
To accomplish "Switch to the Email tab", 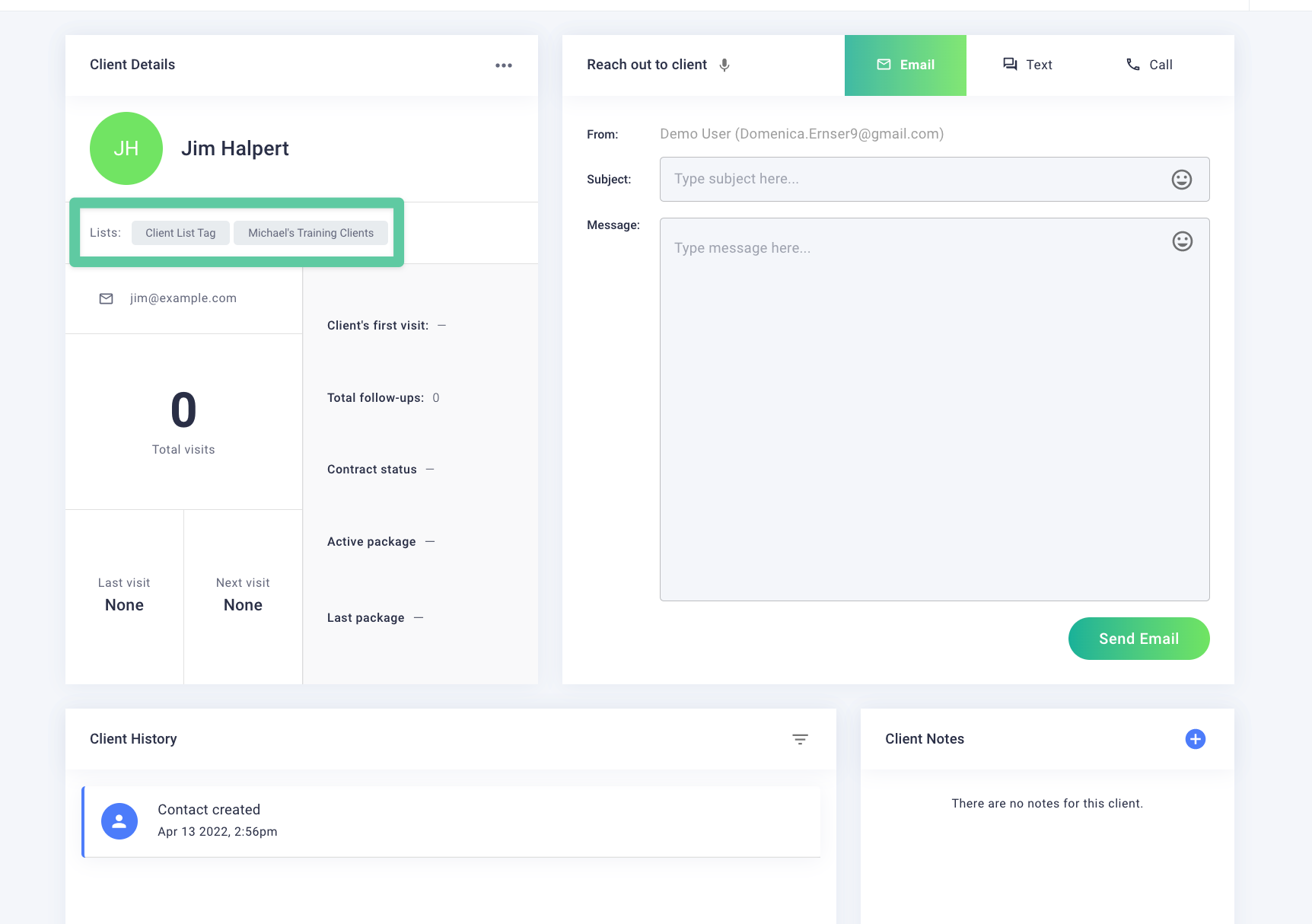I will coord(906,65).
